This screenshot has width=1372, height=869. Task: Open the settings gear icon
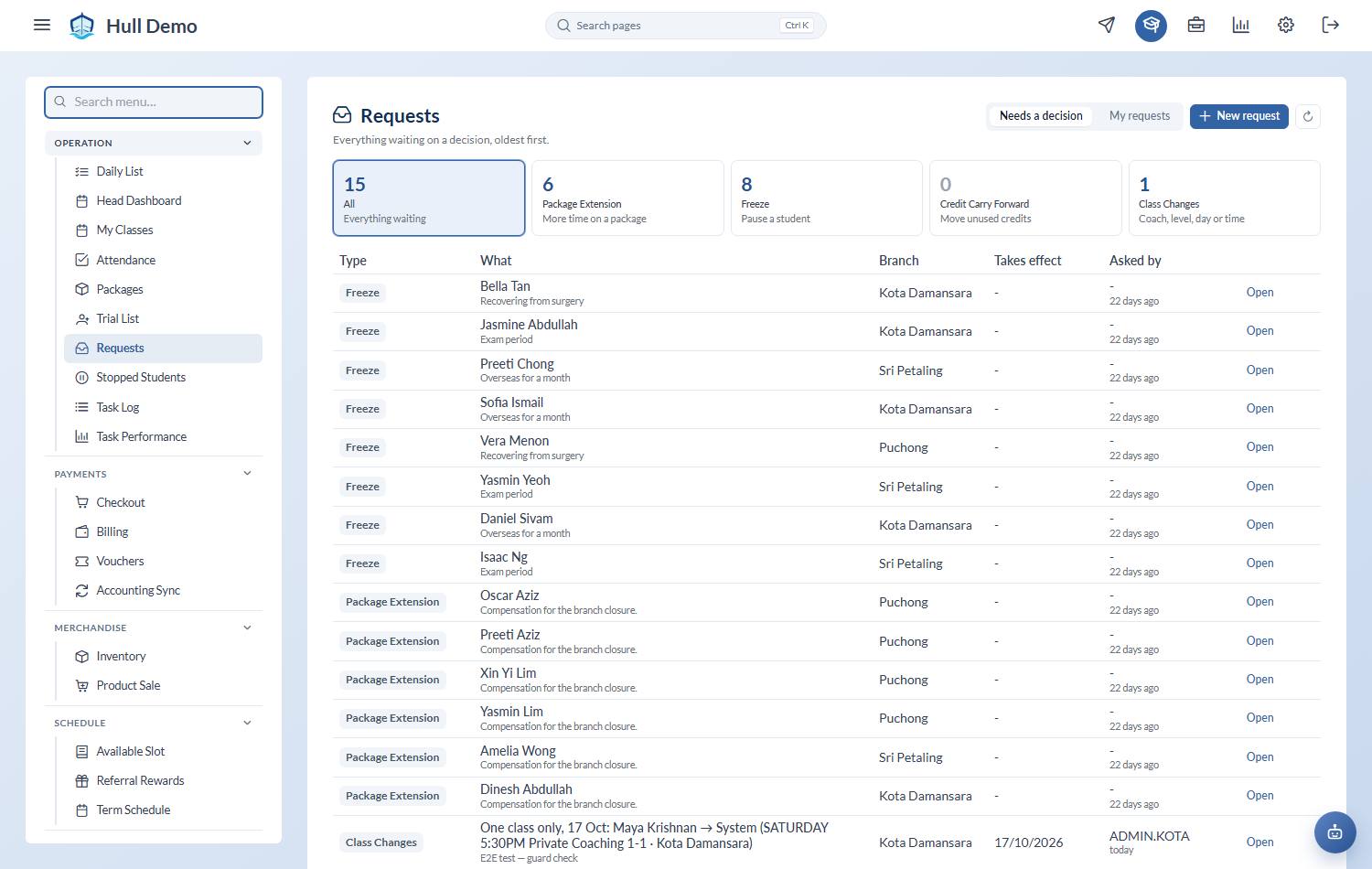click(x=1286, y=25)
